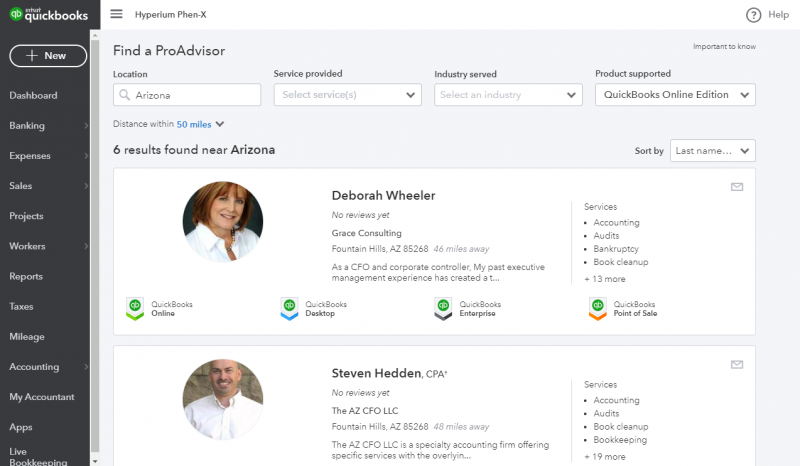Change Distance within 50 miles dropdown
The height and width of the screenshot is (466, 800).
pyautogui.click(x=200, y=124)
